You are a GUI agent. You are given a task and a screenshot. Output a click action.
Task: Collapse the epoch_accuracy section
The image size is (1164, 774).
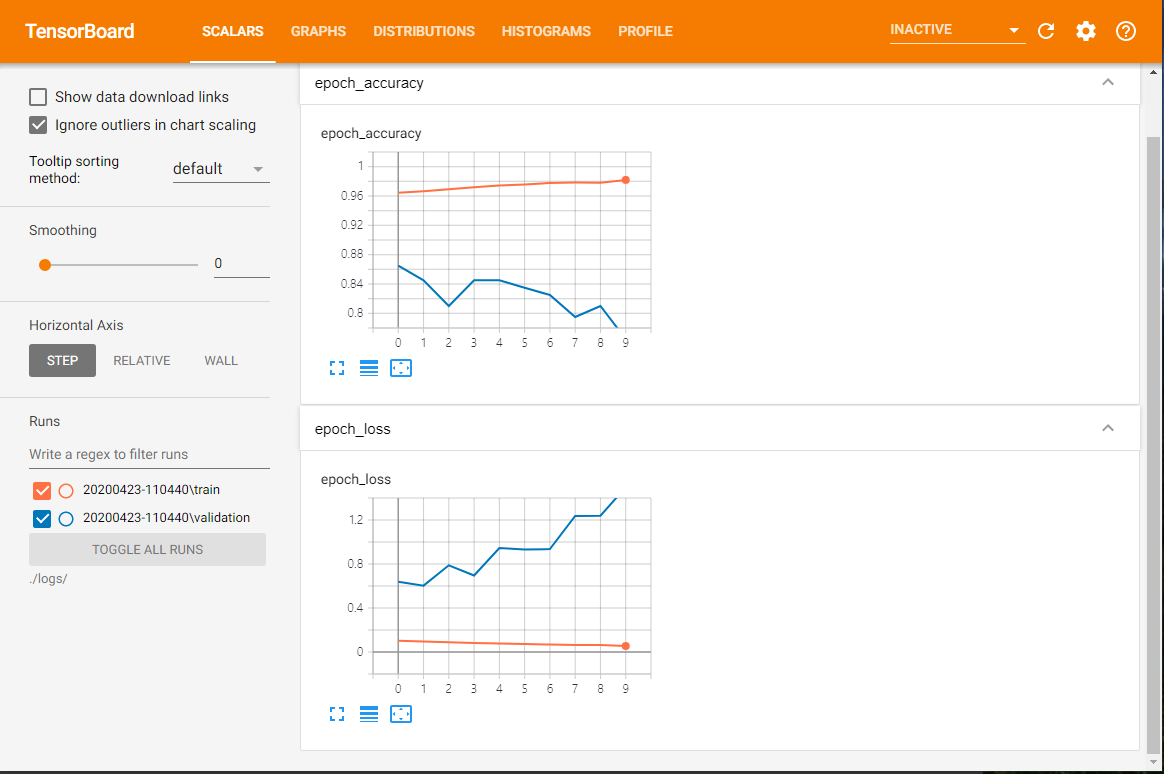pos(1108,82)
